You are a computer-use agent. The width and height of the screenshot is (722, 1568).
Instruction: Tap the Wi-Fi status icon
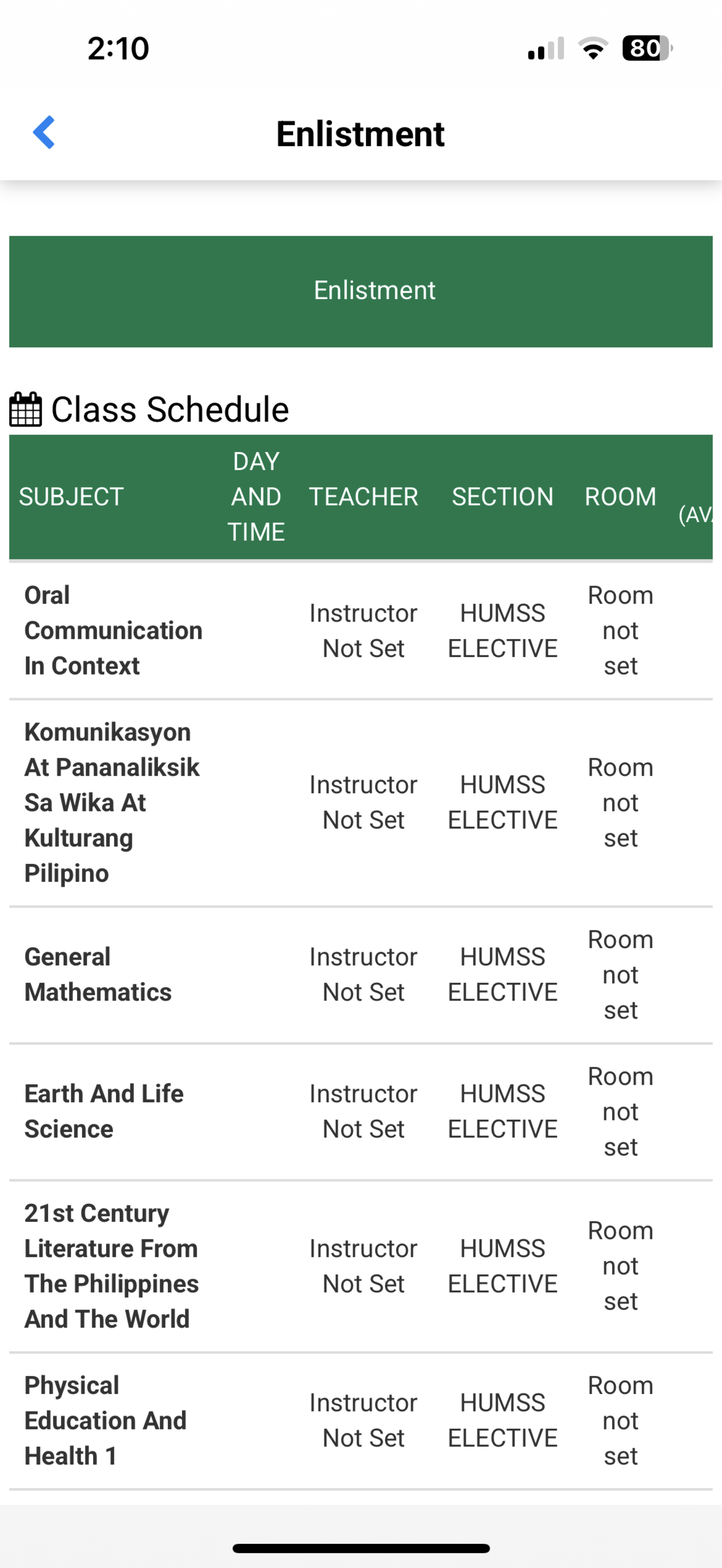click(x=593, y=48)
